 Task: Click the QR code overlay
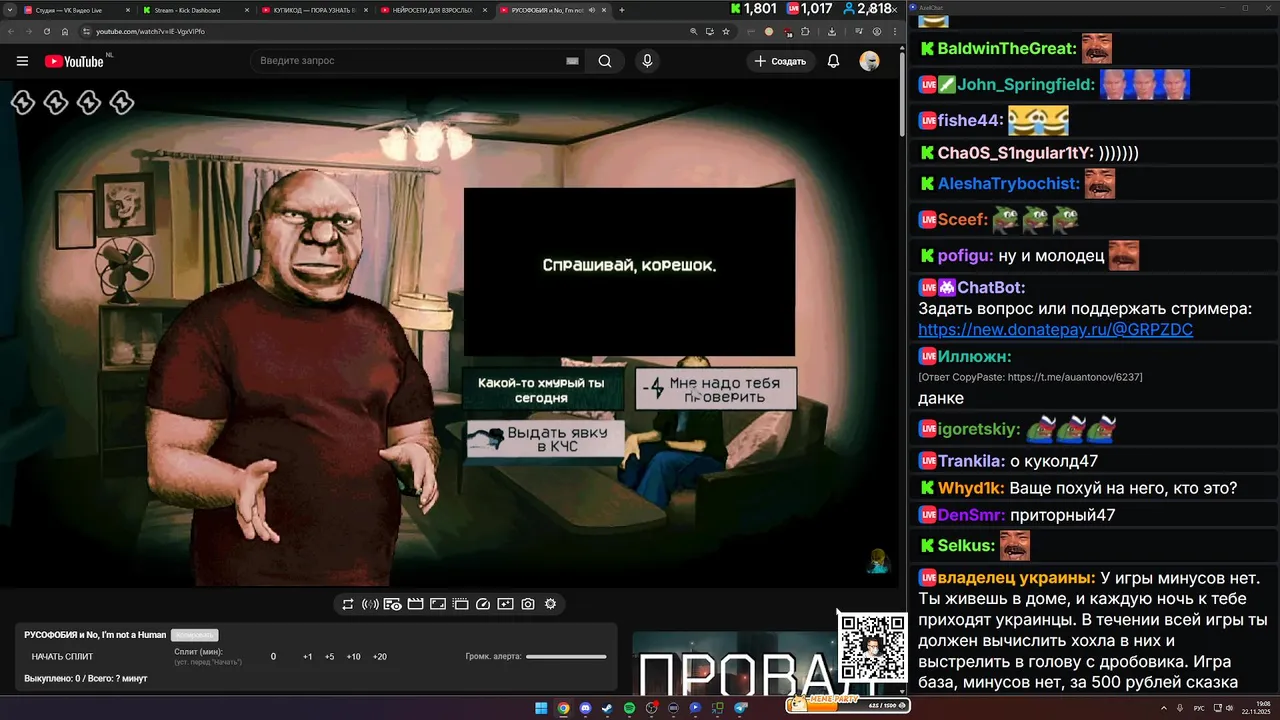coord(872,648)
